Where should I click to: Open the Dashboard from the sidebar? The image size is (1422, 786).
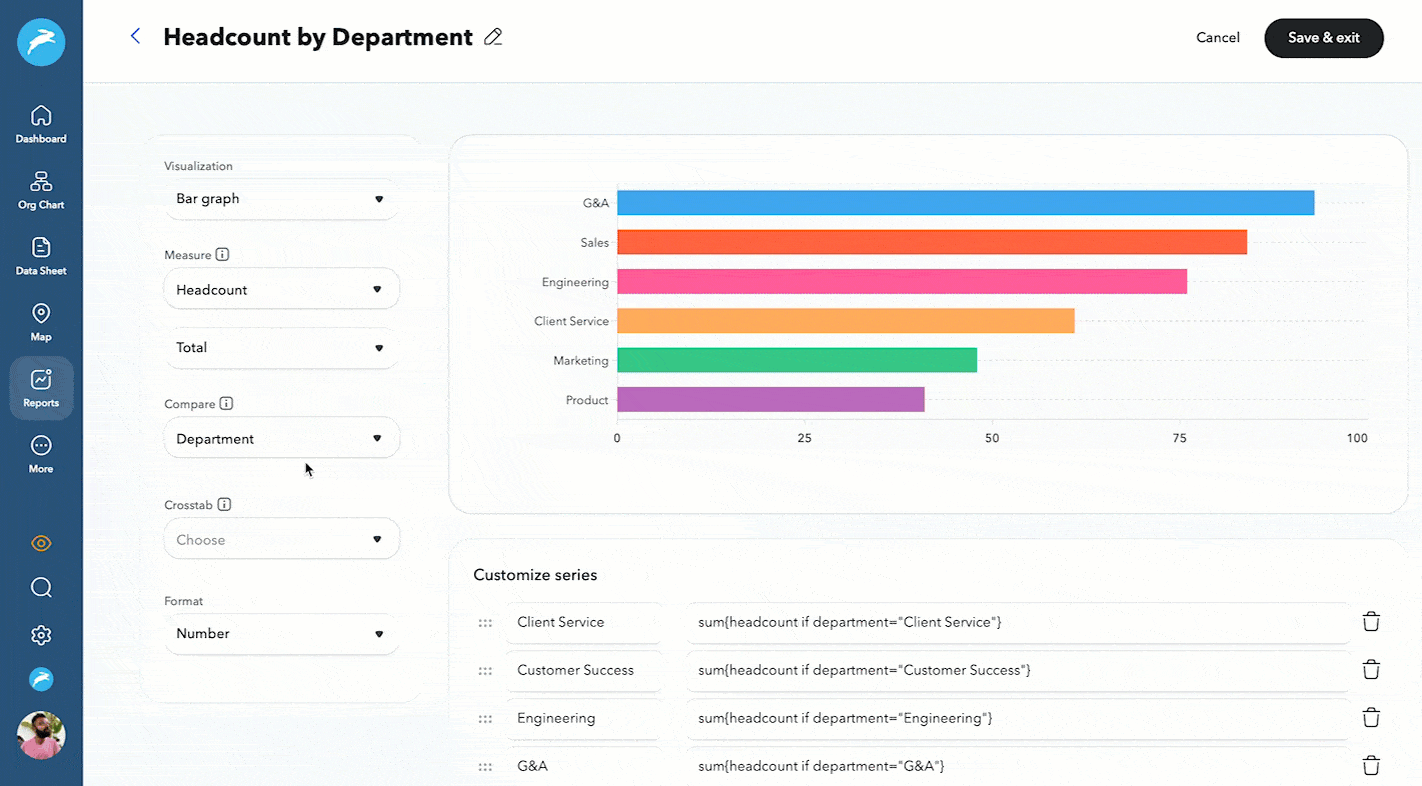click(40, 122)
